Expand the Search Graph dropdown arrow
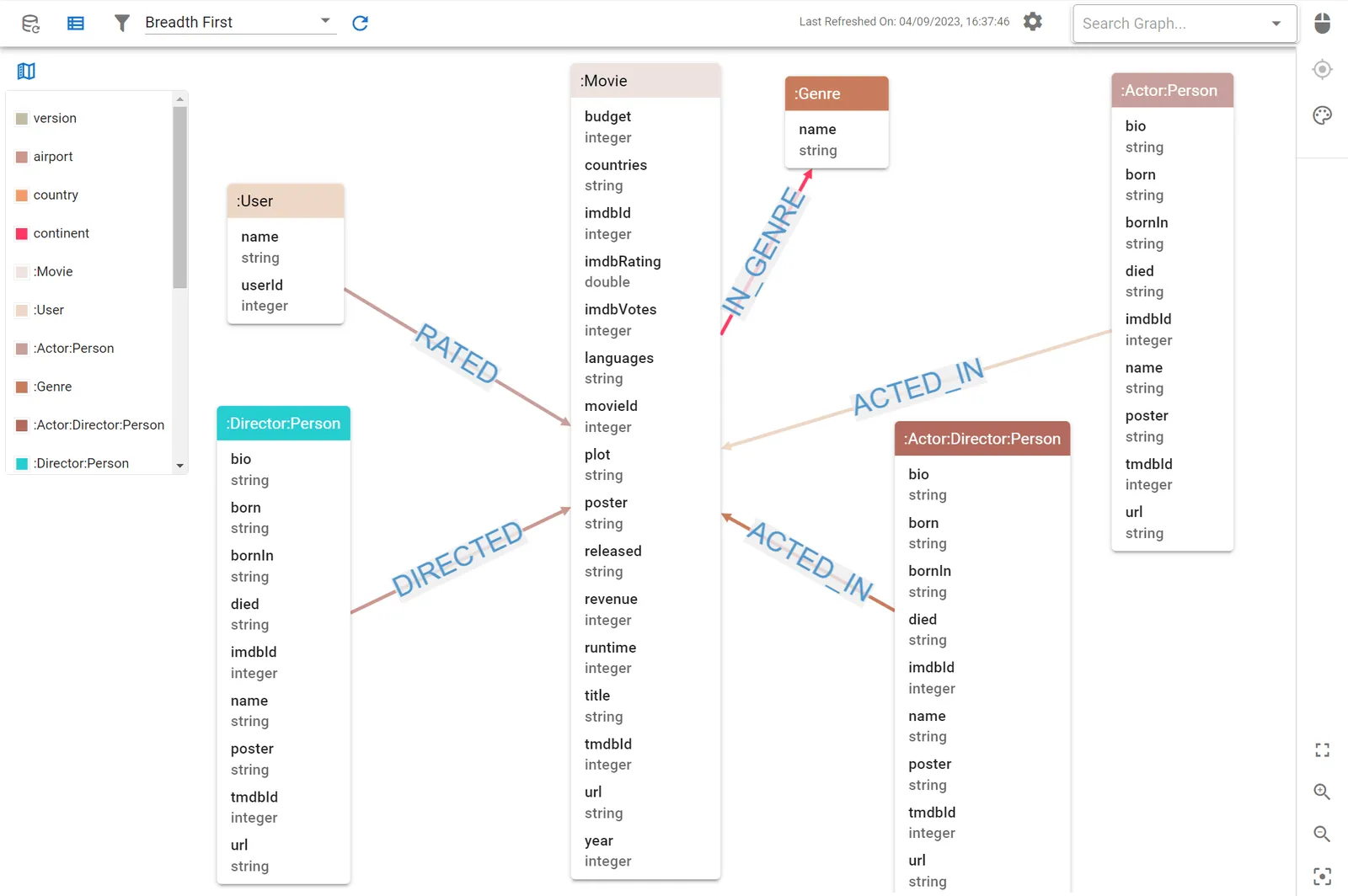This screenshot has width=1348, height=896. (x=1276, y=24)
